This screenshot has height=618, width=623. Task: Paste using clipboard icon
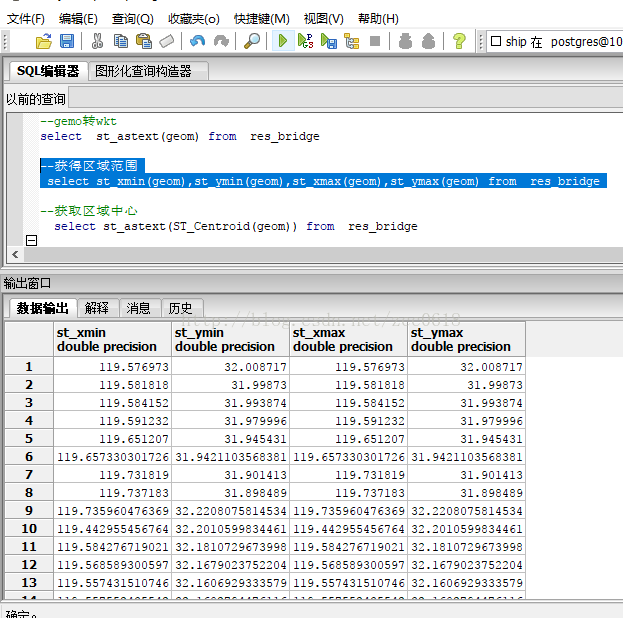pyautogui.click(x=143, y=41)
